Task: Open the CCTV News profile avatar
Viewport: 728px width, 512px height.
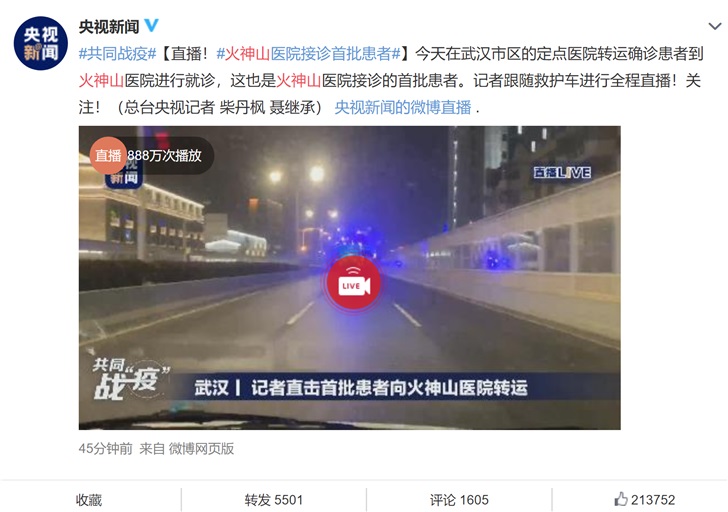Action: coord(41,43)
